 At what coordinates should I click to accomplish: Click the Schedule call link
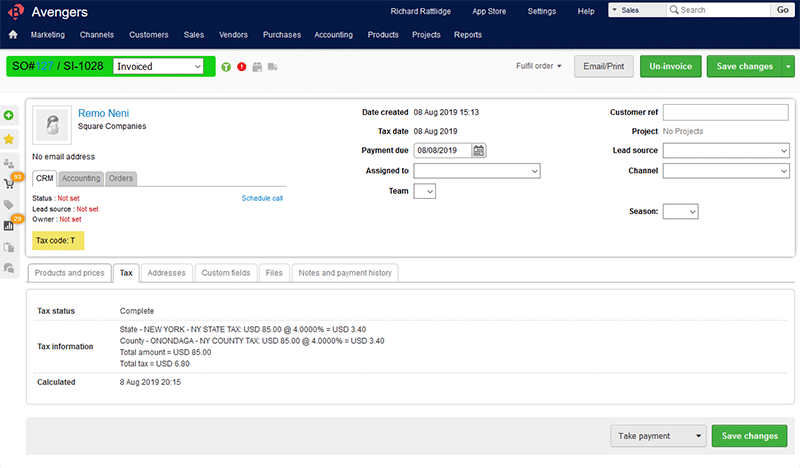tap(262, 198)
